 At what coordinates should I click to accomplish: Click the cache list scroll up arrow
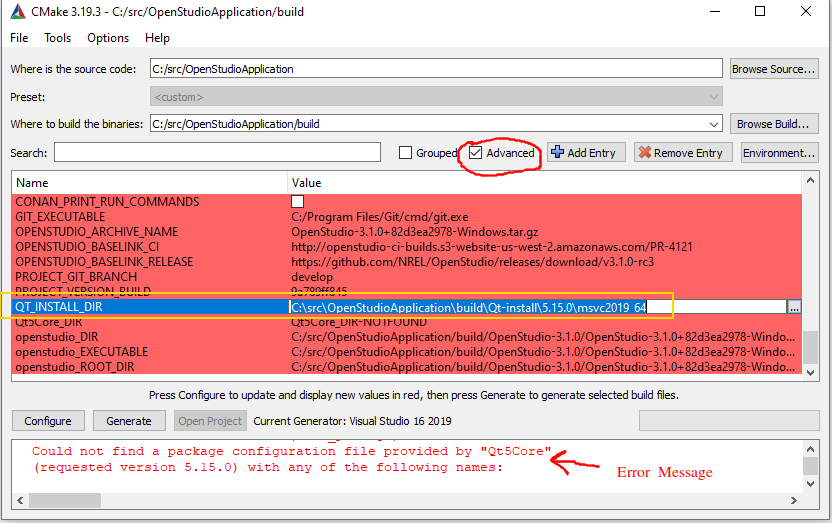[x=810, y=180]
